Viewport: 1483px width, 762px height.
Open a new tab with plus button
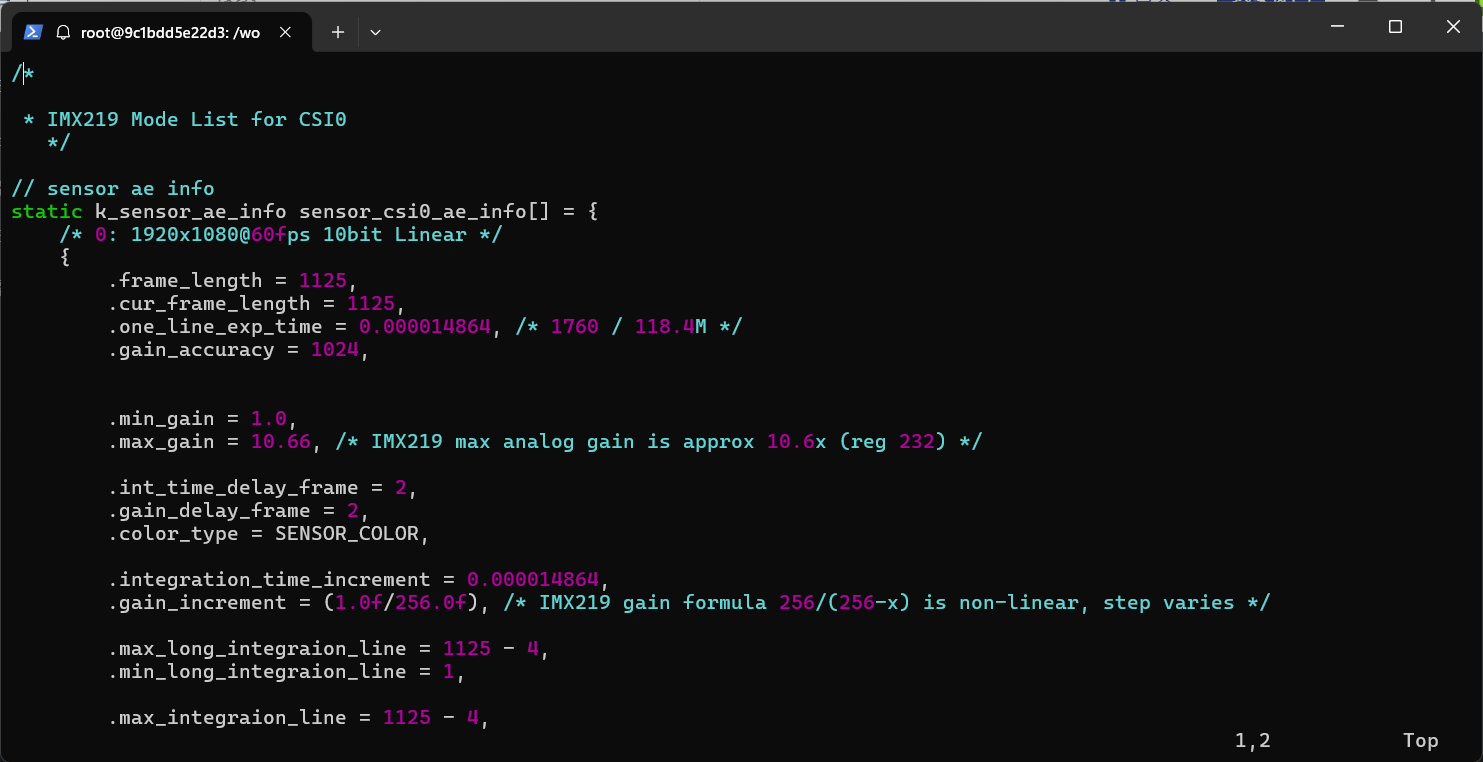[338, 32]
